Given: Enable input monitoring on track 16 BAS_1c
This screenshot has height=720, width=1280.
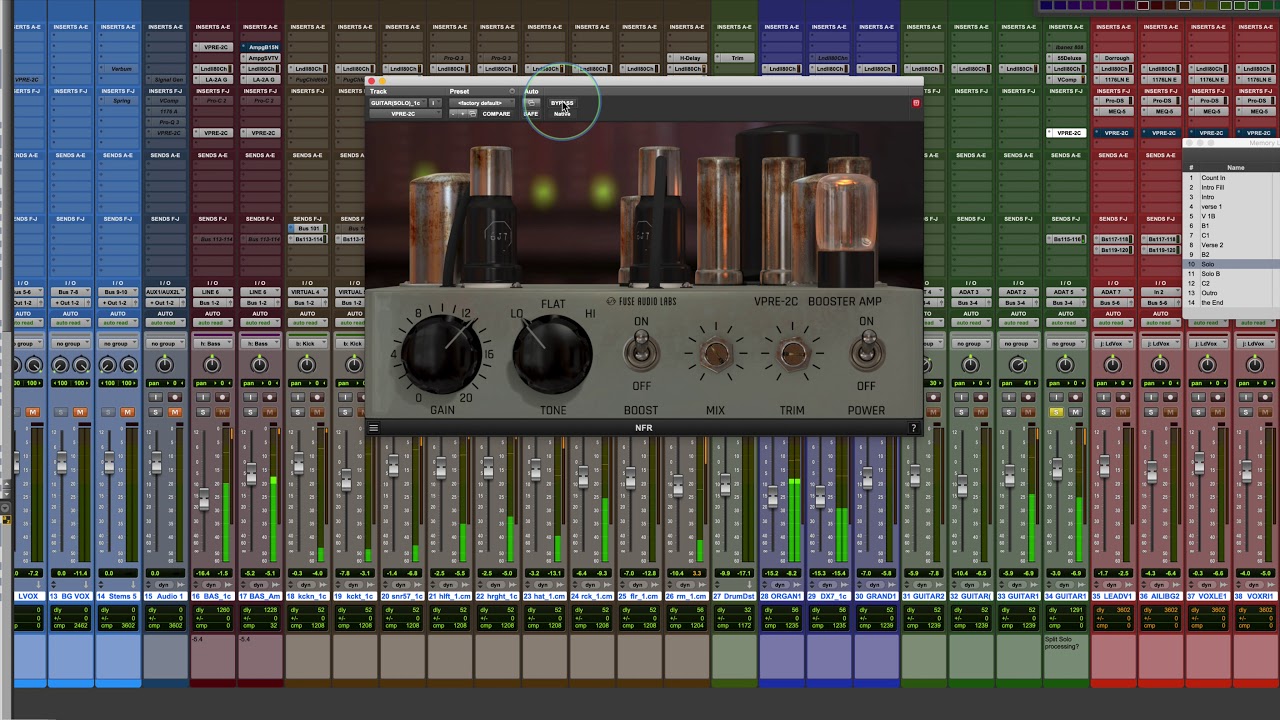Looking at the screenshot, I should (x=203, y=397).
